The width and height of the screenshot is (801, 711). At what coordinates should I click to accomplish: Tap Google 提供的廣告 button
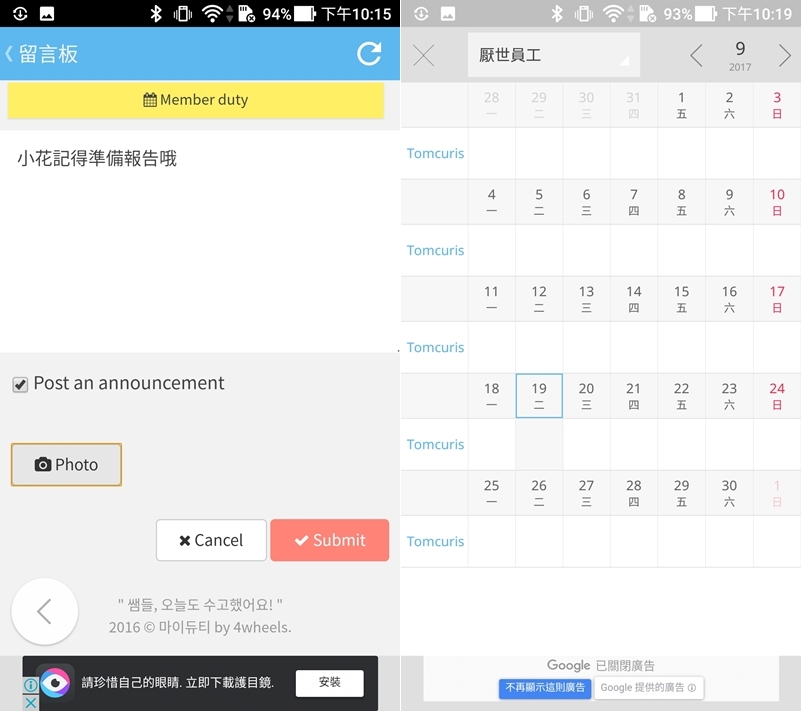tap(649, 688)
